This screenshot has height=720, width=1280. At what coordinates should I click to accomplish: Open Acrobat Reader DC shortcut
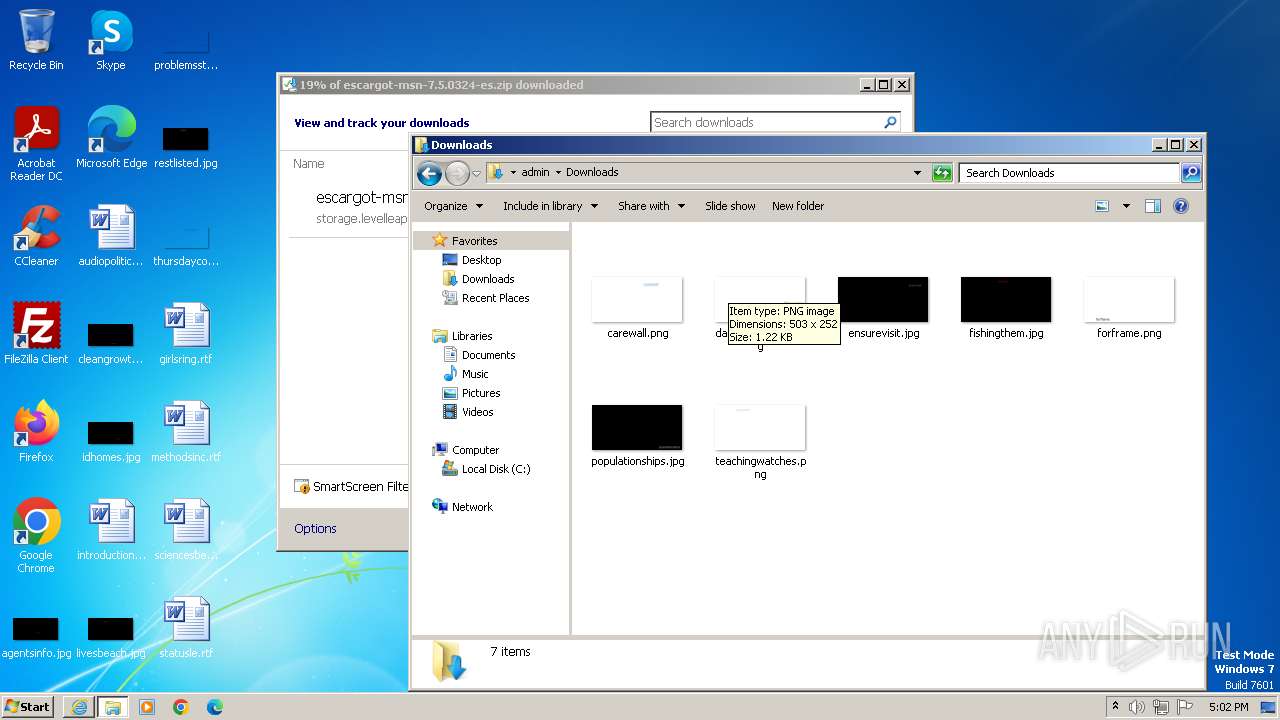click(x=36, y=144)
